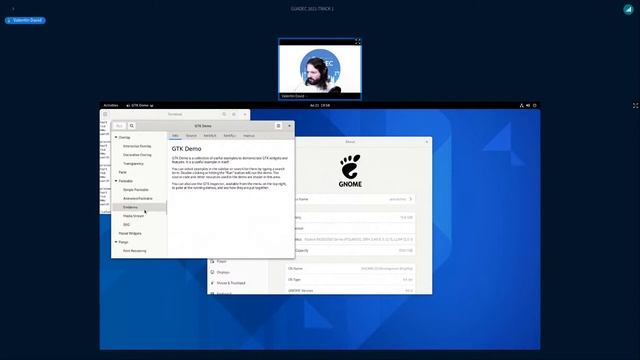This screenshot has width=640, height=360.
Task: Open the Terminal window menu icon
Action: tap(234, 114)
